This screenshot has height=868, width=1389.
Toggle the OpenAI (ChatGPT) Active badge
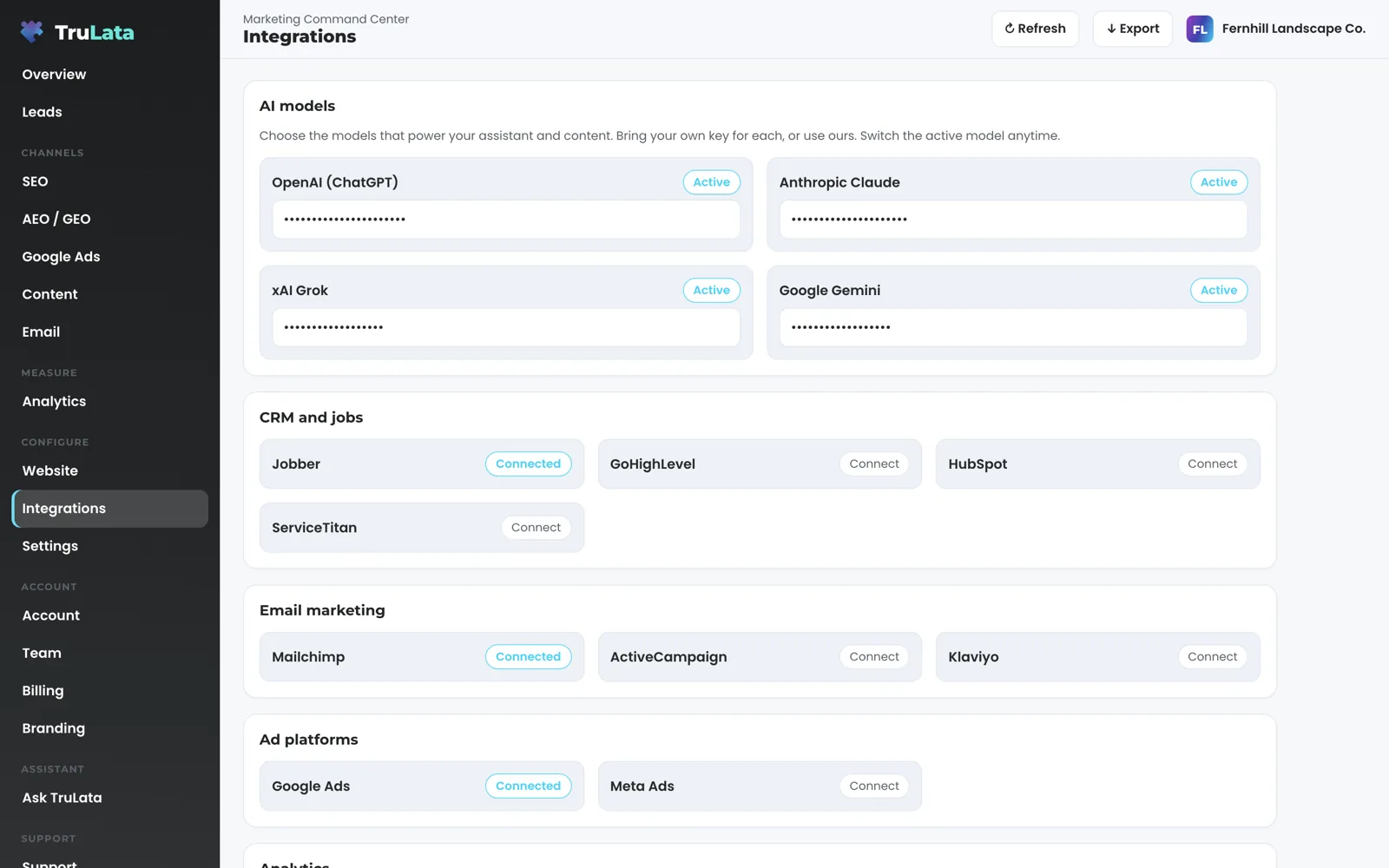711,182
